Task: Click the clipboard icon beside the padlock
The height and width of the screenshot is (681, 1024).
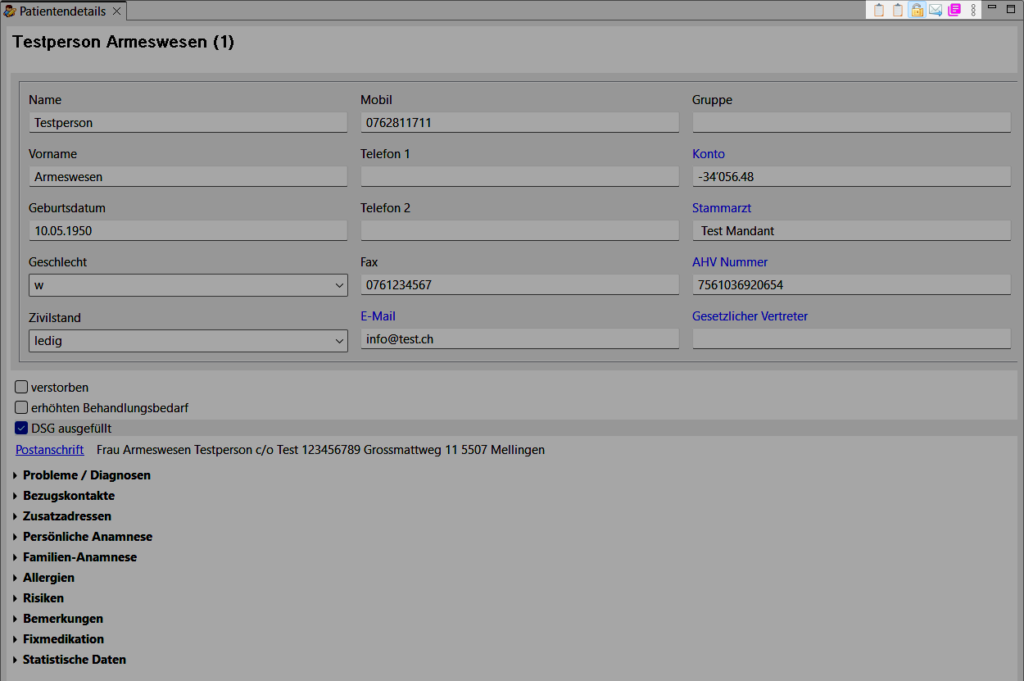Action: (898, 10)
